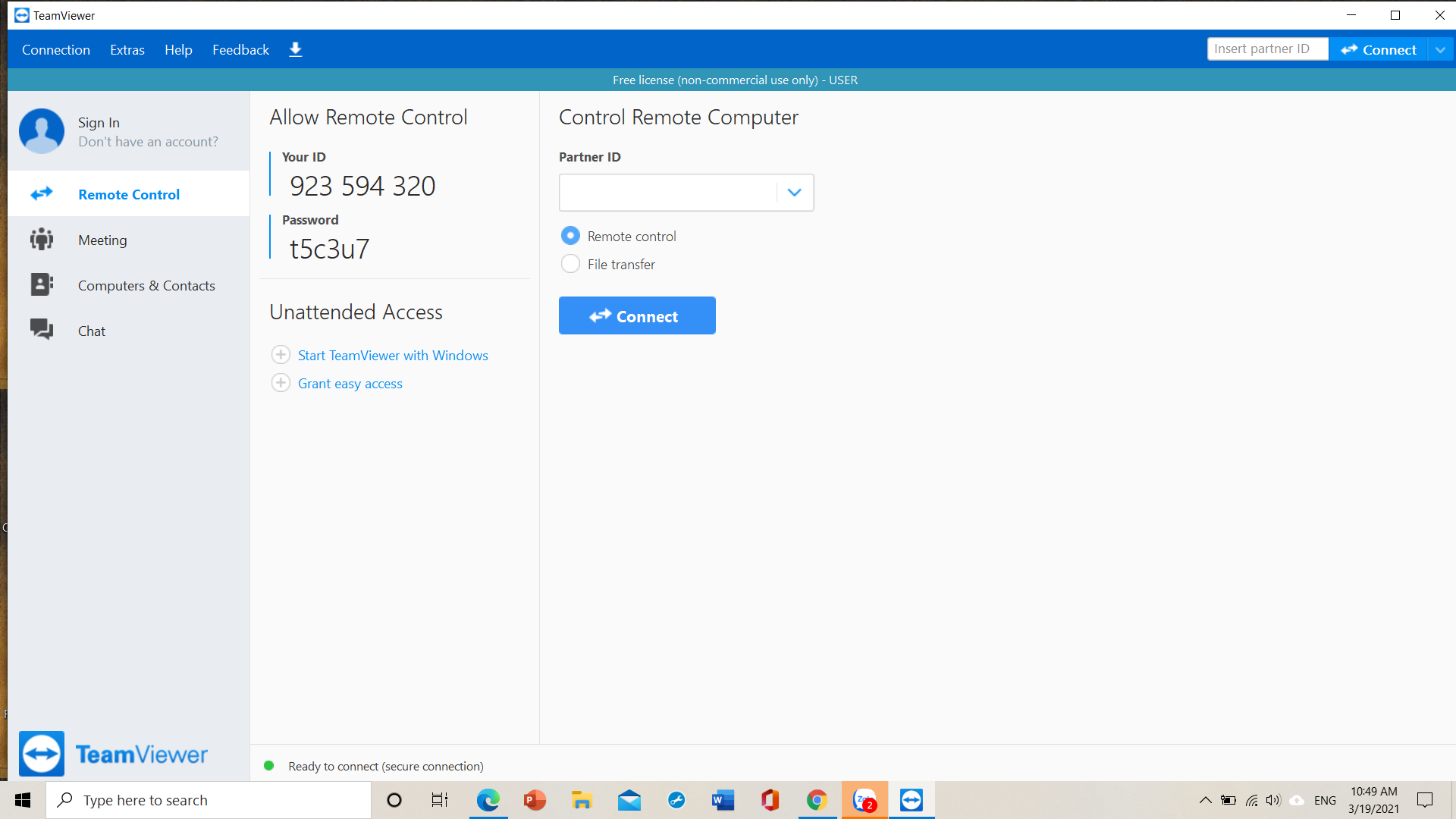Click the Meeting people icon
The width and height of the screenshot is (1456, 819).
(42, 240)
